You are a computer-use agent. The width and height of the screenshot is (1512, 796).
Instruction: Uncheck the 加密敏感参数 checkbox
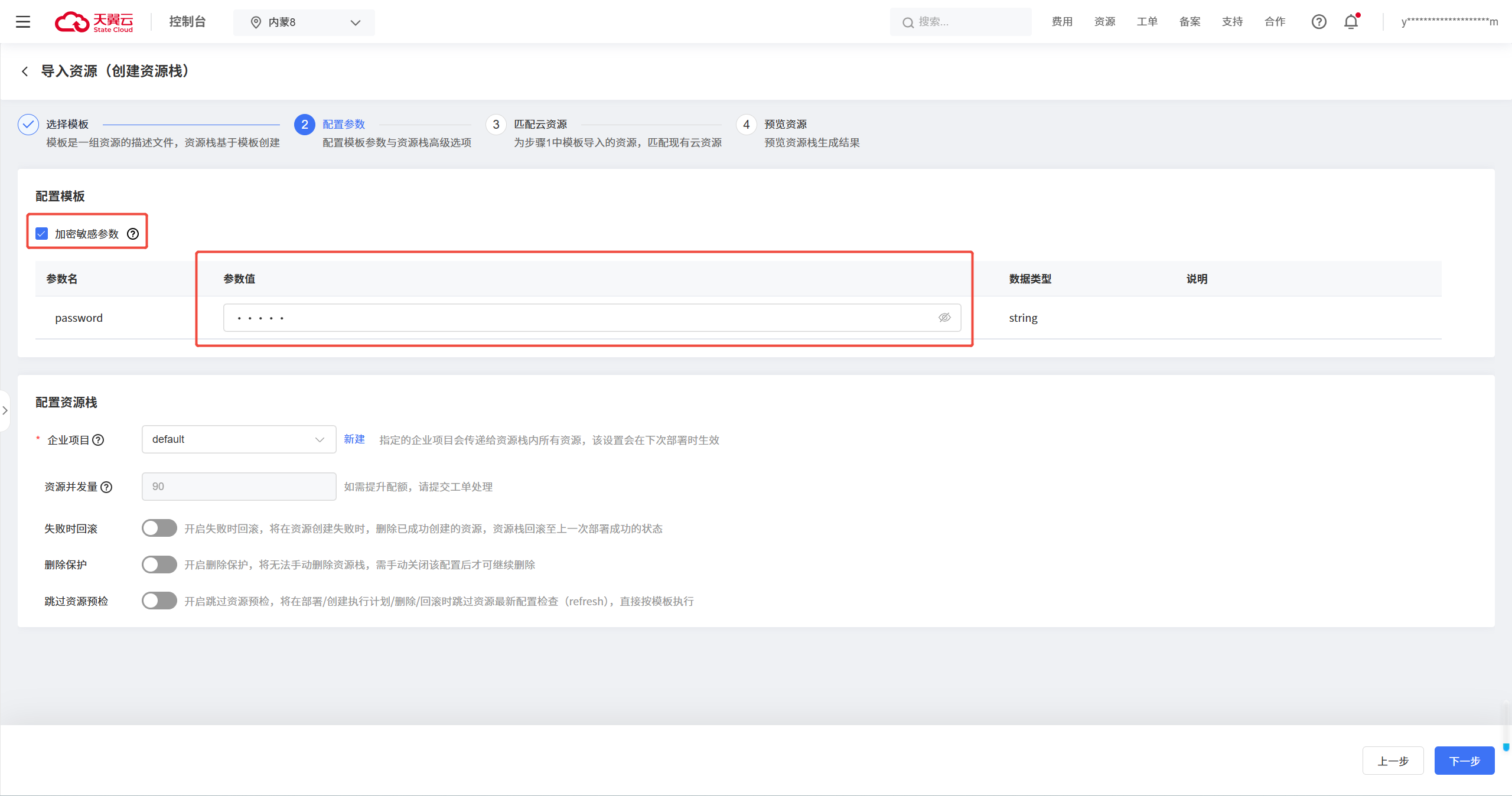point(42,234)
